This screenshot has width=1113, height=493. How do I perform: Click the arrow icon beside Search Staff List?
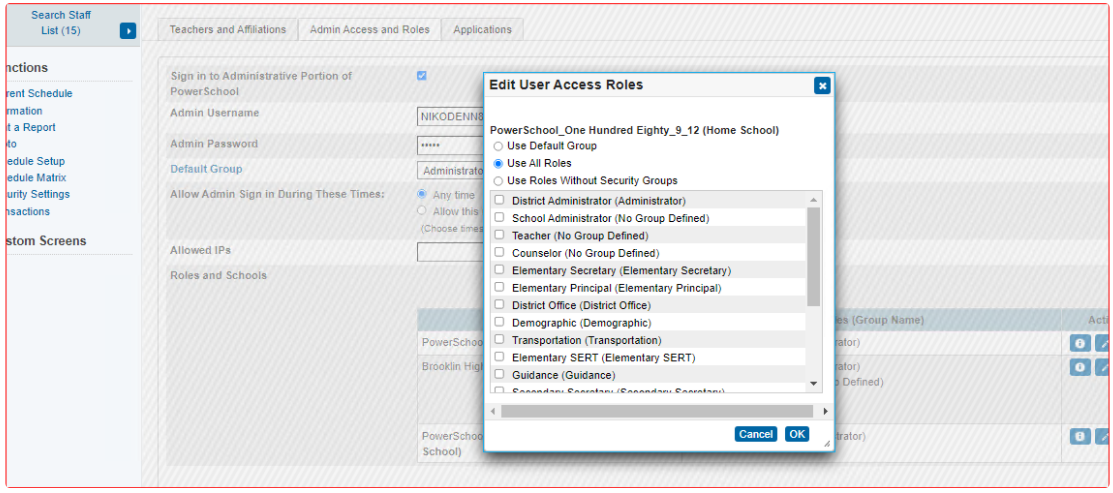tap(127, 31)
